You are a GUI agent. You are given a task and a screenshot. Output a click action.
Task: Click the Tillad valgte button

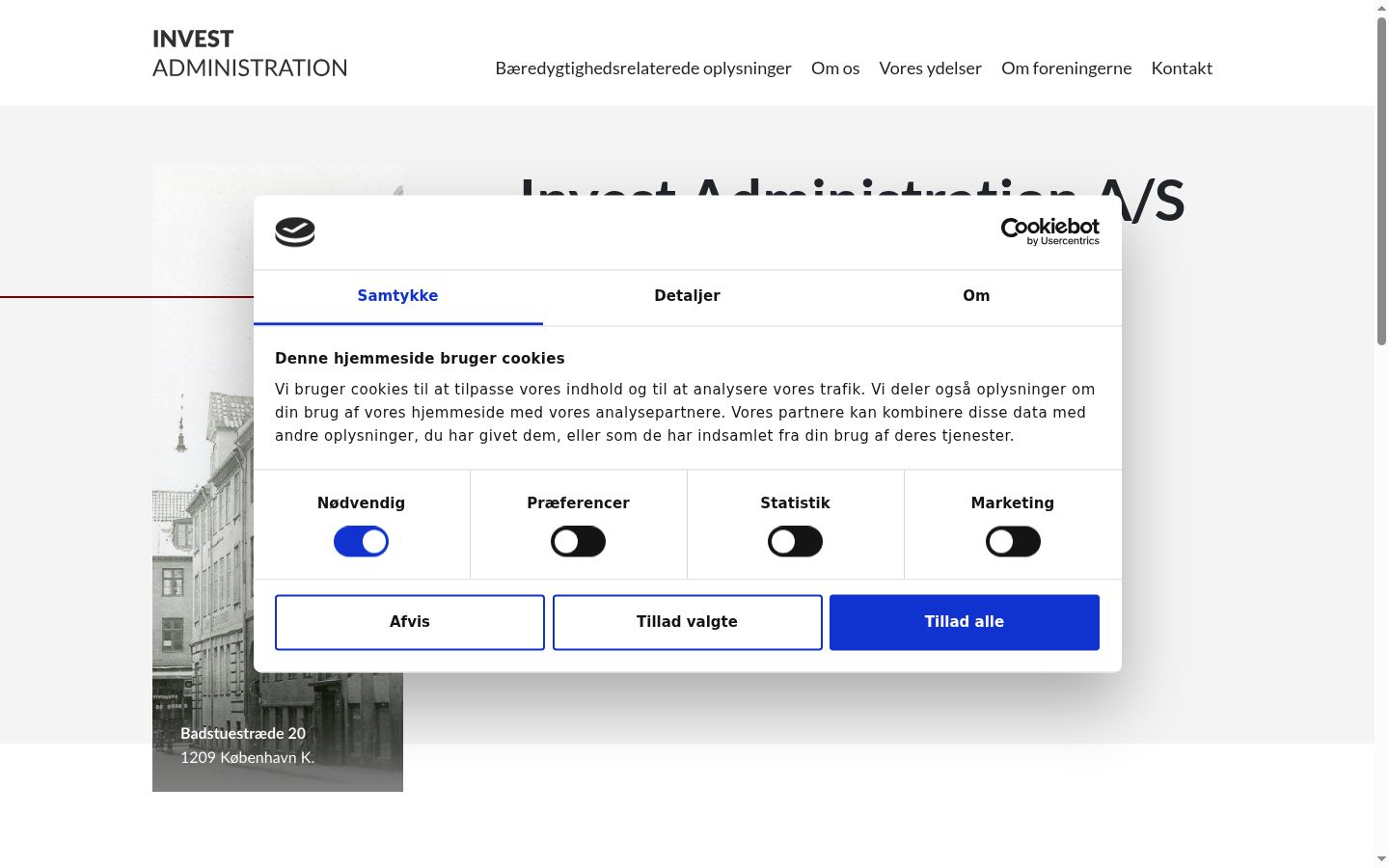click(687, 622)
